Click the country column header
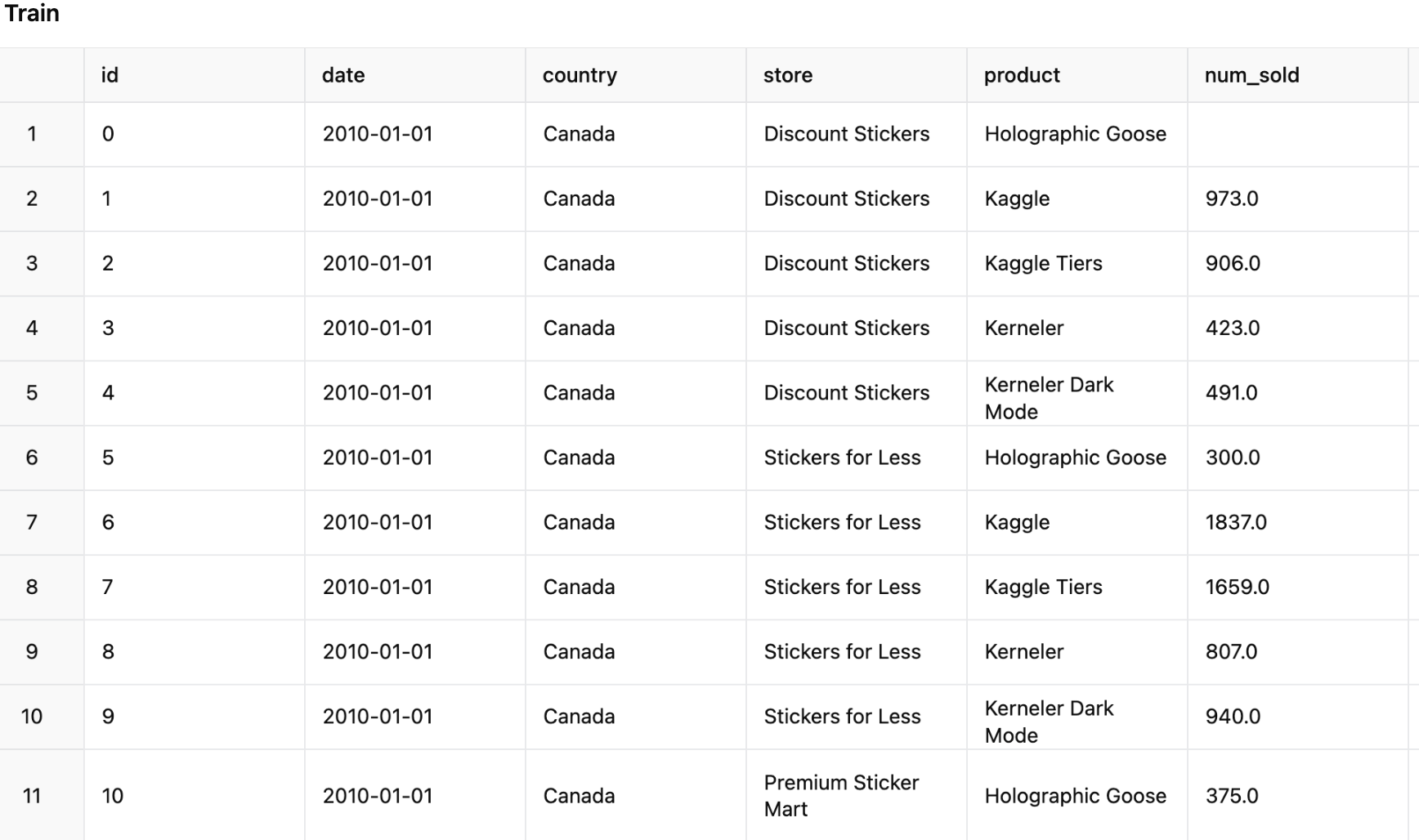Screen dimensions: 1419x840 tap(635, 75)
